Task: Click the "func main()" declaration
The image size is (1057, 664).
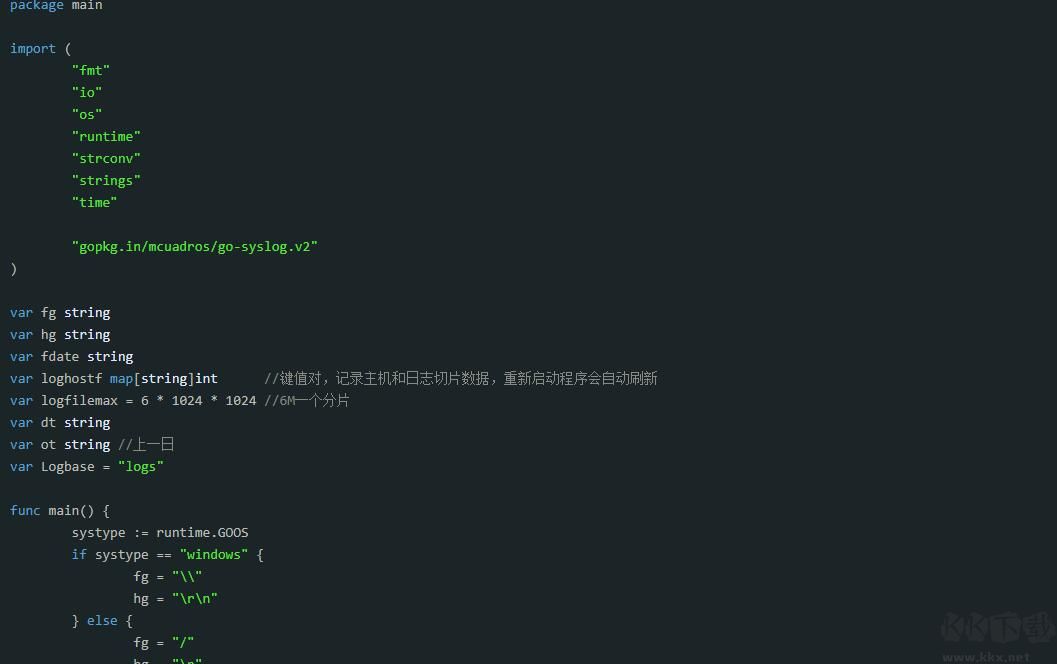Action: pyautogui.click(x=56, y=510)
